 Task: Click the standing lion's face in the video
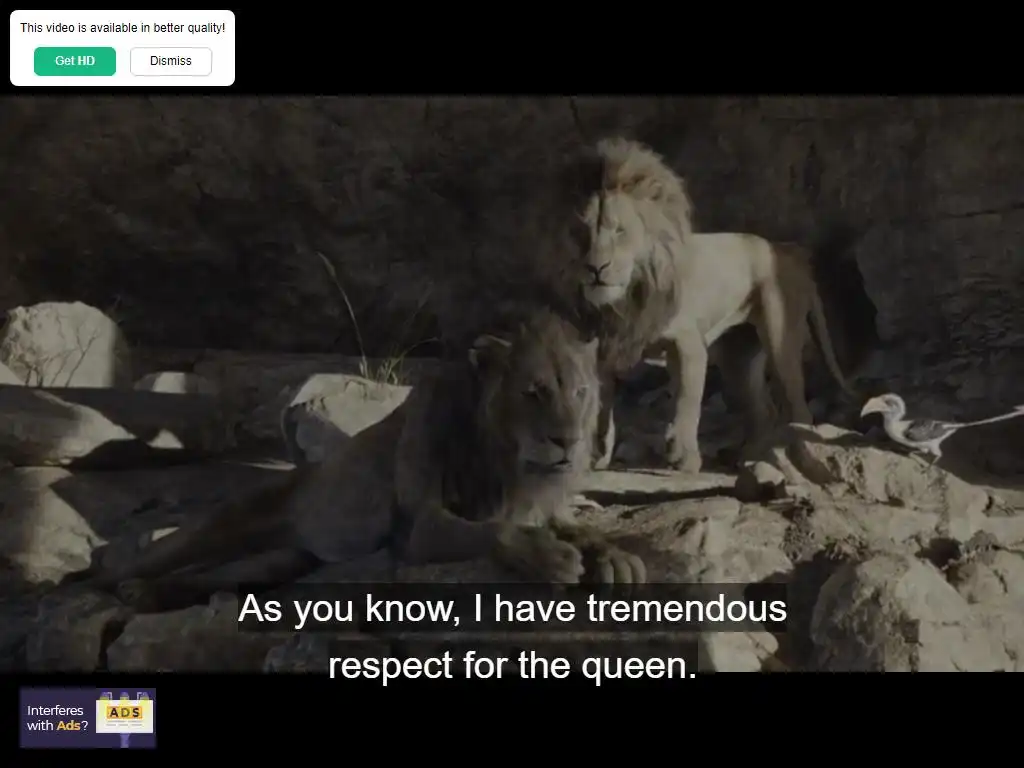tap(606, 251)
